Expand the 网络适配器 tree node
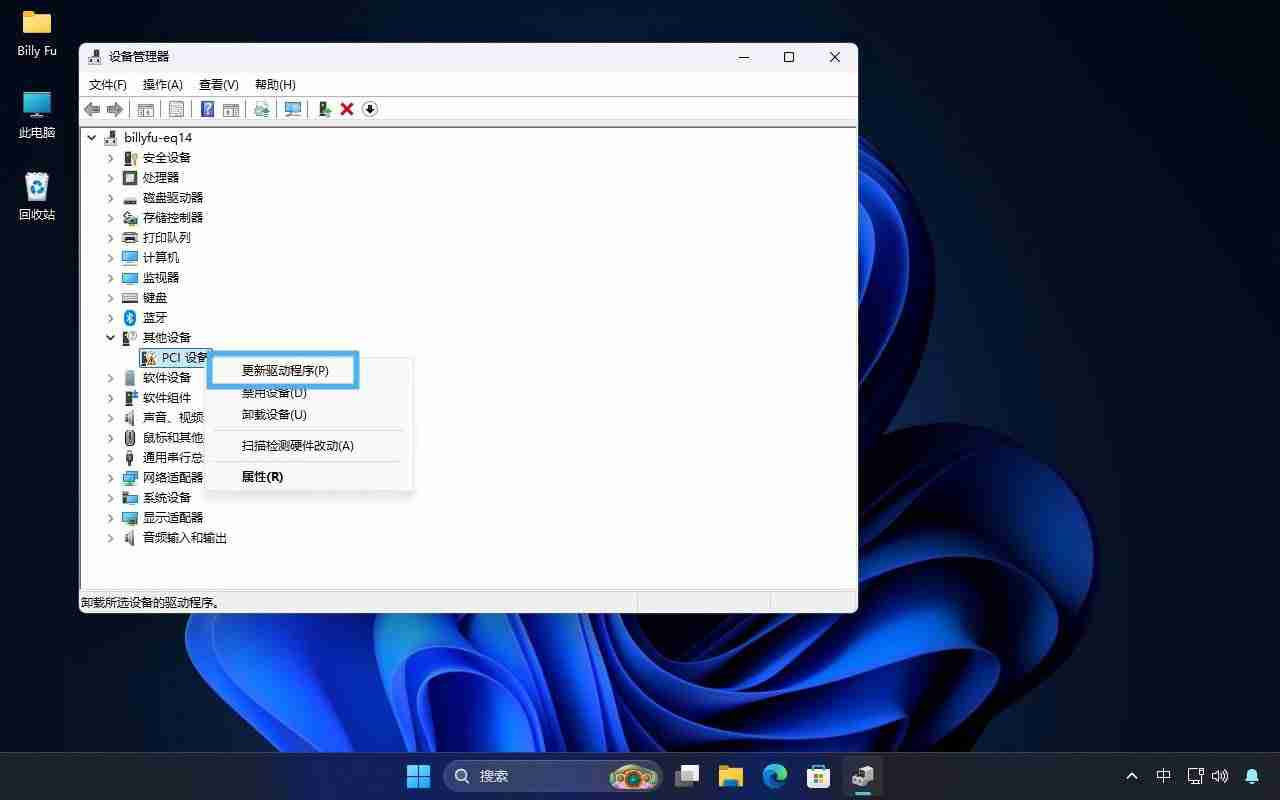This screenshot has height=800, width=1280. [x=111, y=477]
